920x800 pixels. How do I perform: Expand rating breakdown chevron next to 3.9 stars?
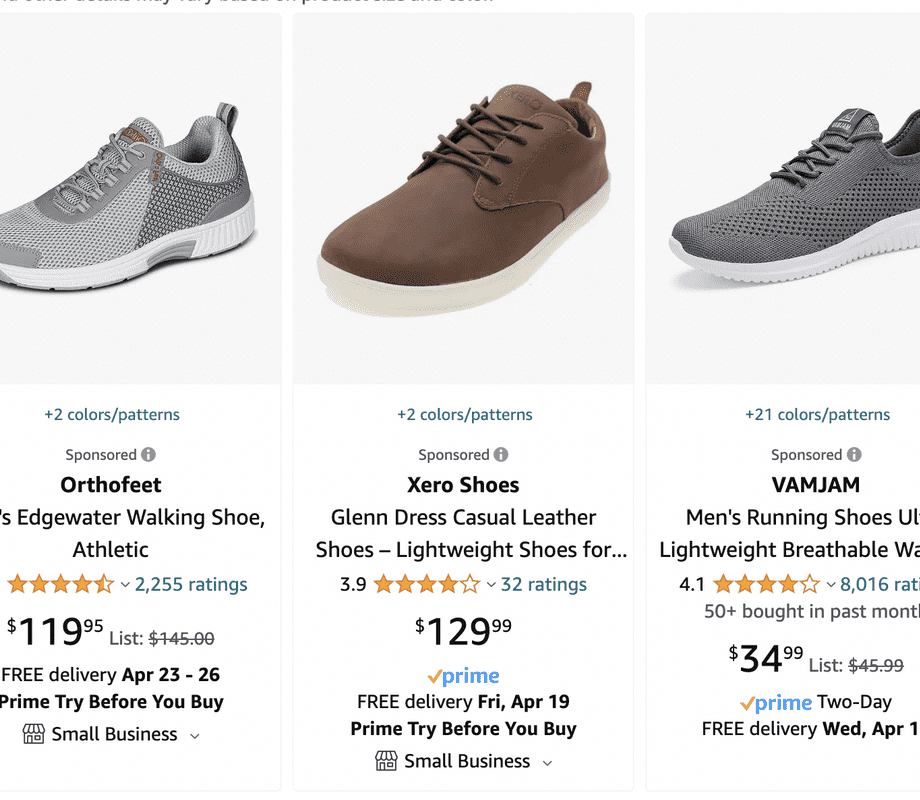tap(491, 585)
